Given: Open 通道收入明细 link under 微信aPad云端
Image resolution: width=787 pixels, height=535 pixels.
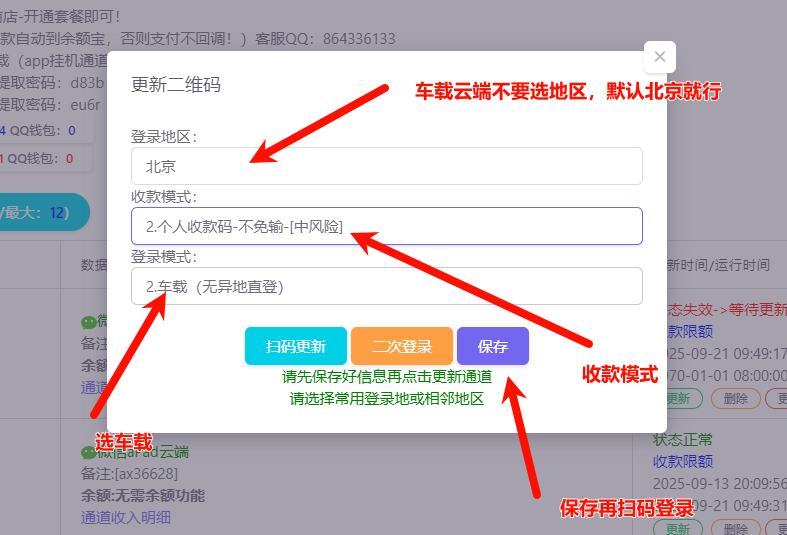Looking at the screenshot, I should [x=126, y=517].
